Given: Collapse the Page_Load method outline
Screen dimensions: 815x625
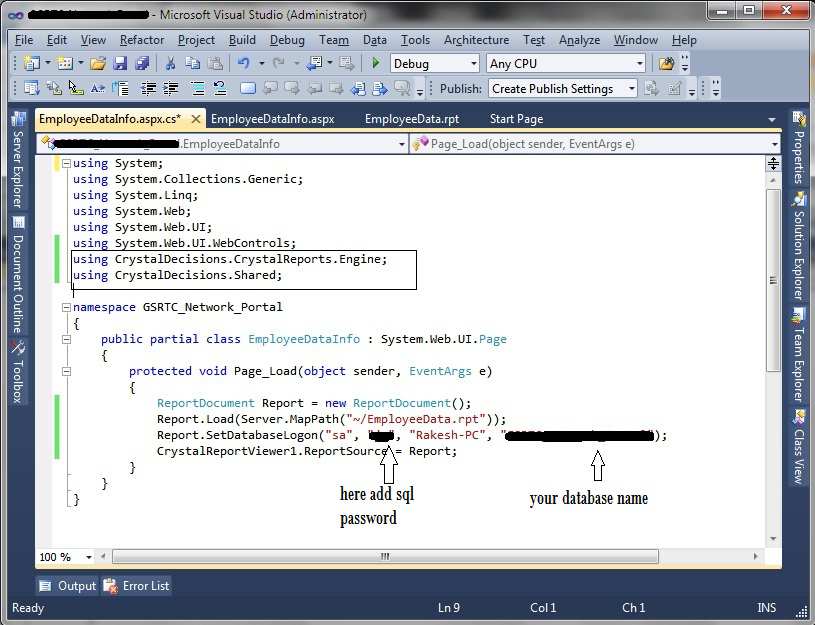Looking at the screenshot, I should click(66, 371).
